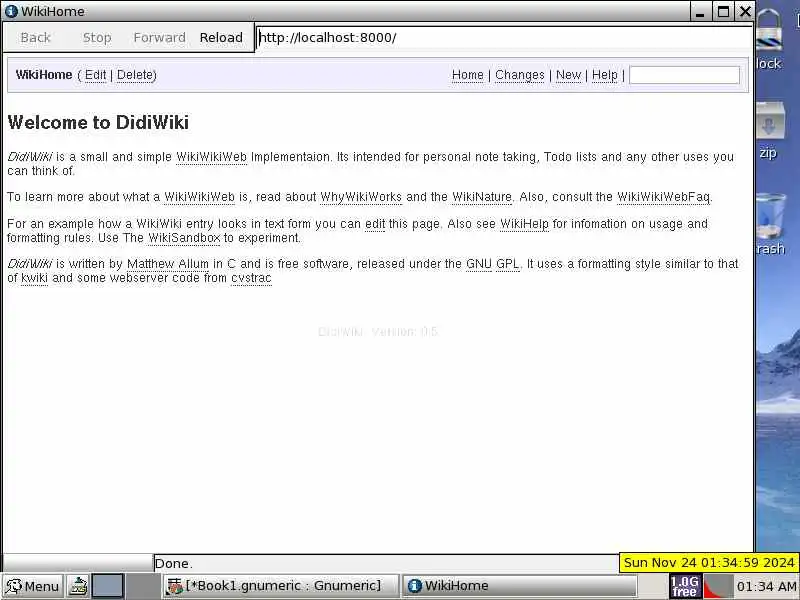
Task: Click the wiki search box next to Help
Action: pos(684,75)
